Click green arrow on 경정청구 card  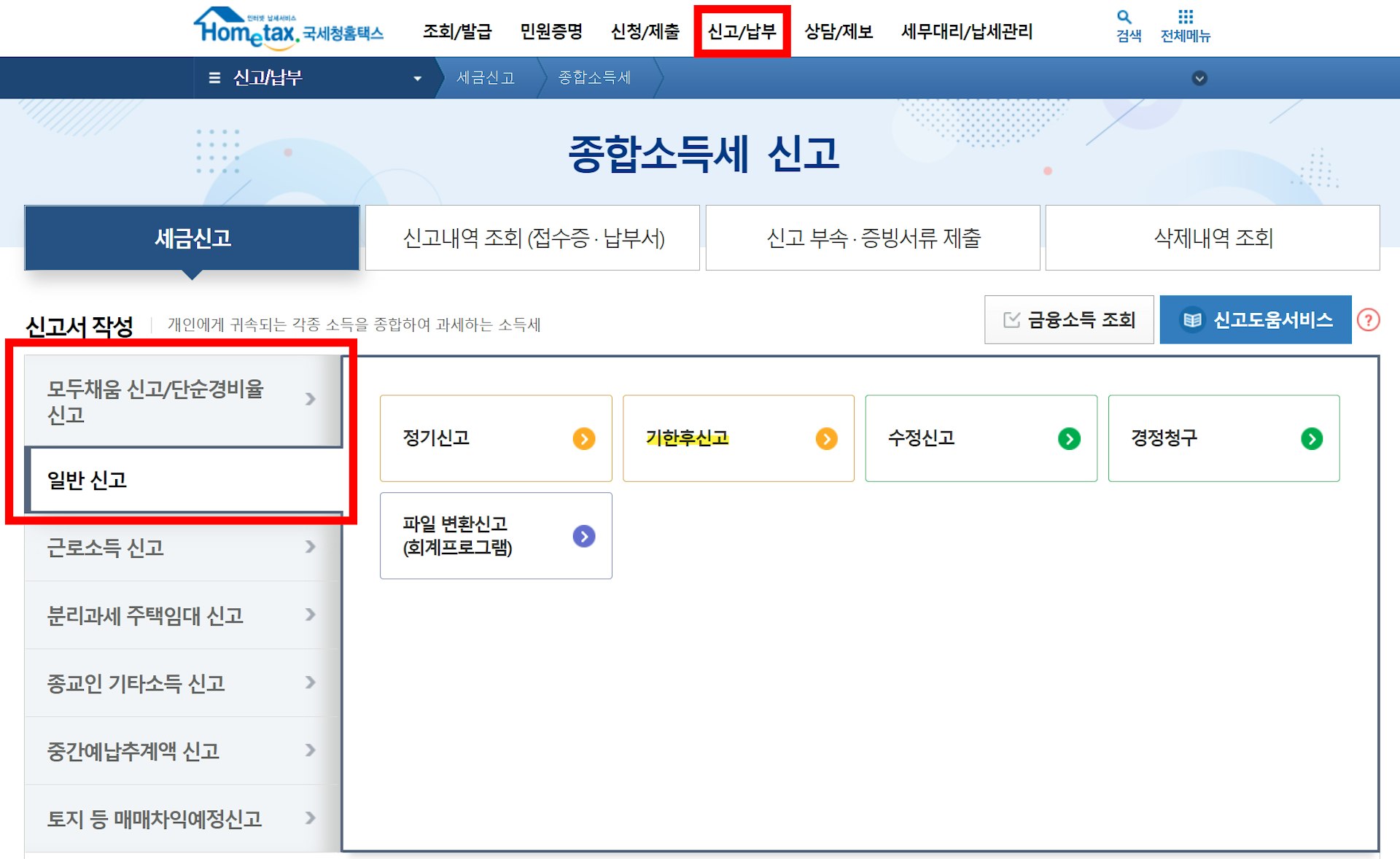(x=1311, y=438)
